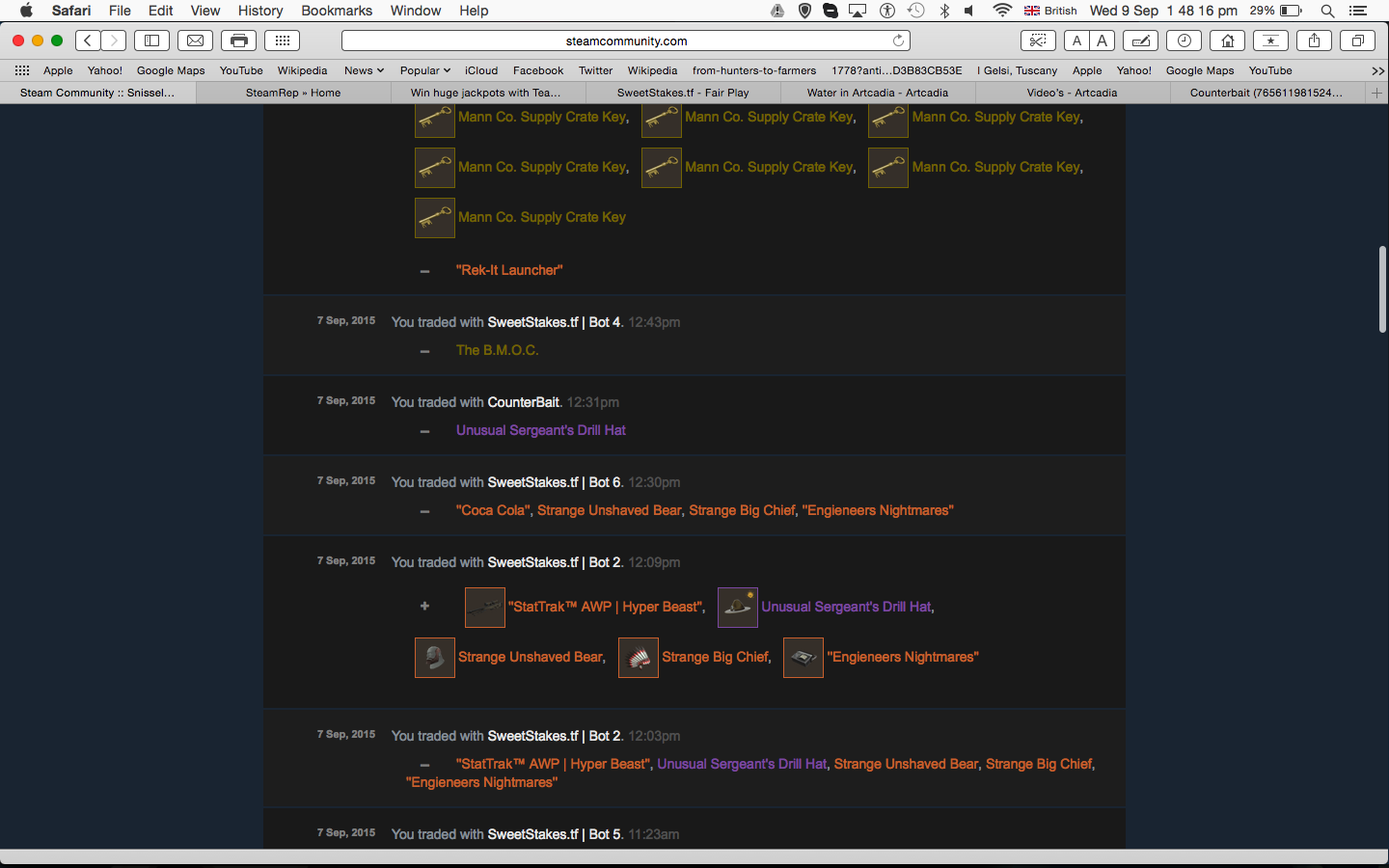Screen dimensions: 1389x868
Task: Open the History clock toolbar icon
Action: click(x=1184, y=41)
